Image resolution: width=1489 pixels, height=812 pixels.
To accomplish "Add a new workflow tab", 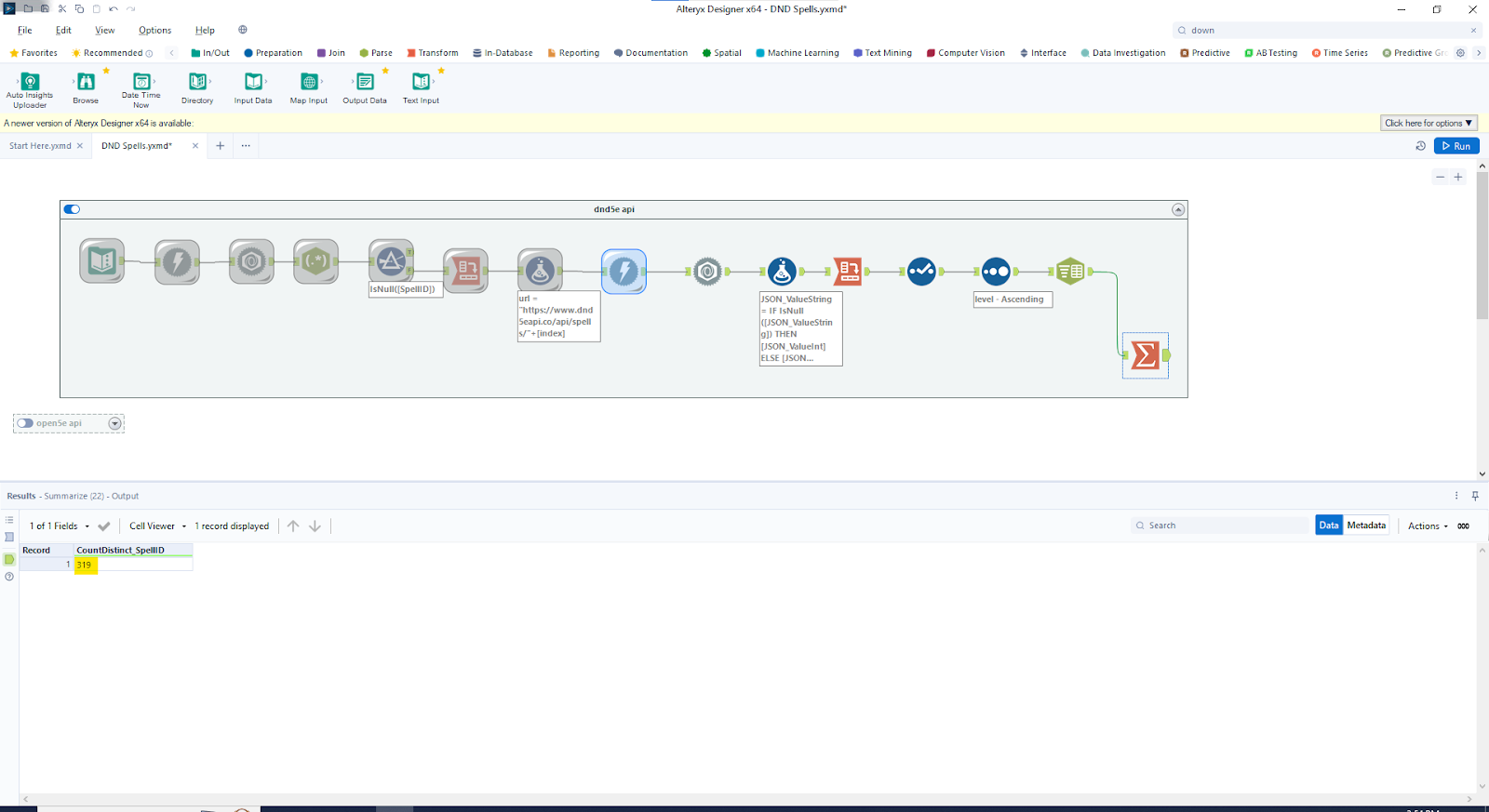I will pyautogui.click(x=221, y=146).
